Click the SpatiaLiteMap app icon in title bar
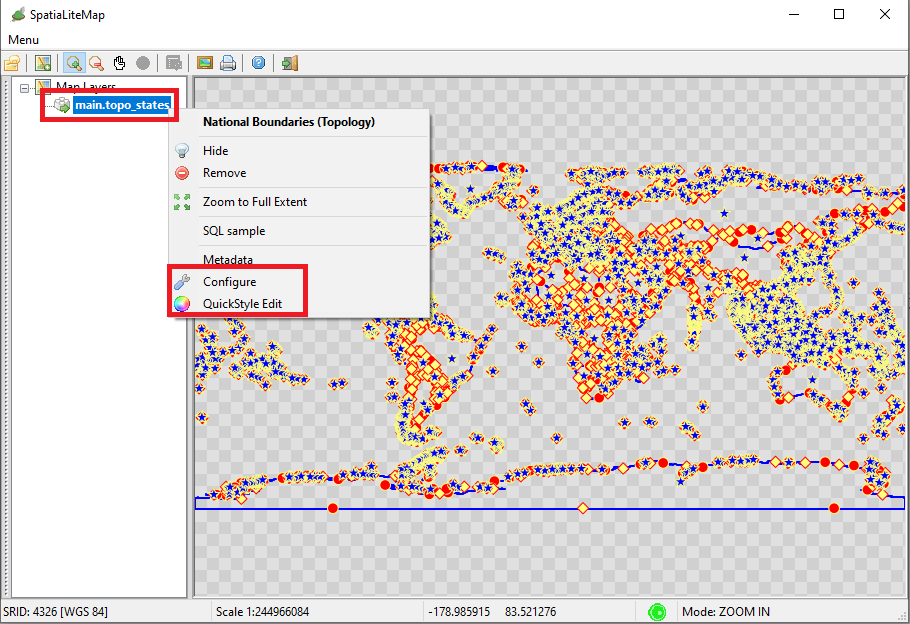This screenshot has height=624, width=910. [19, 15]
